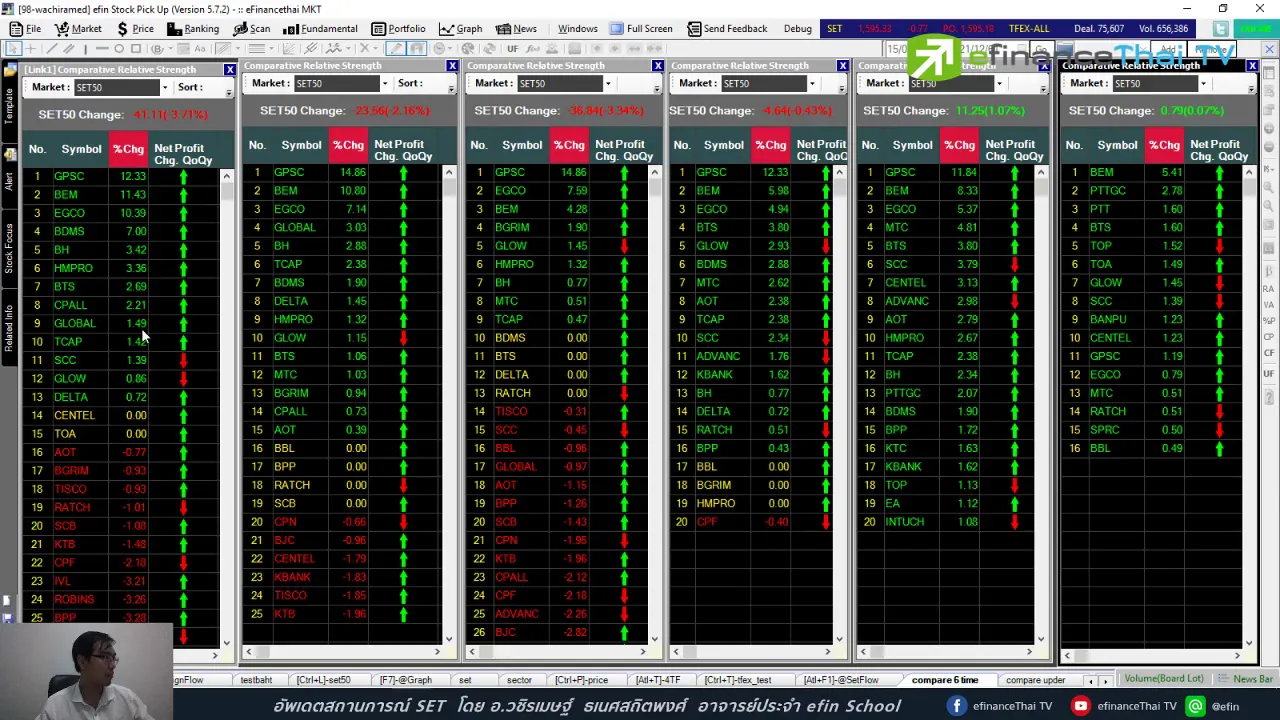Expand Market dropdown in third panel
Screen dimensions: 1280x720
(x=607, y=84)
